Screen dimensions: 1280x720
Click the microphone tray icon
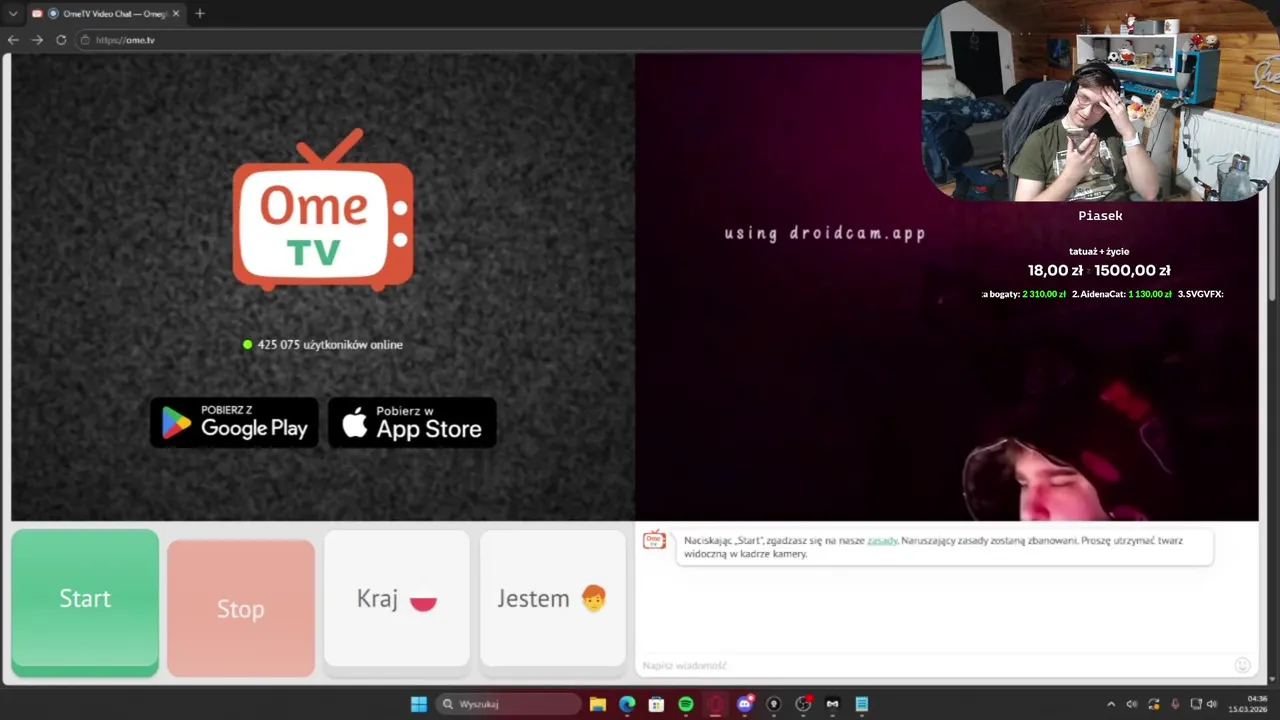pos(1175,704)
